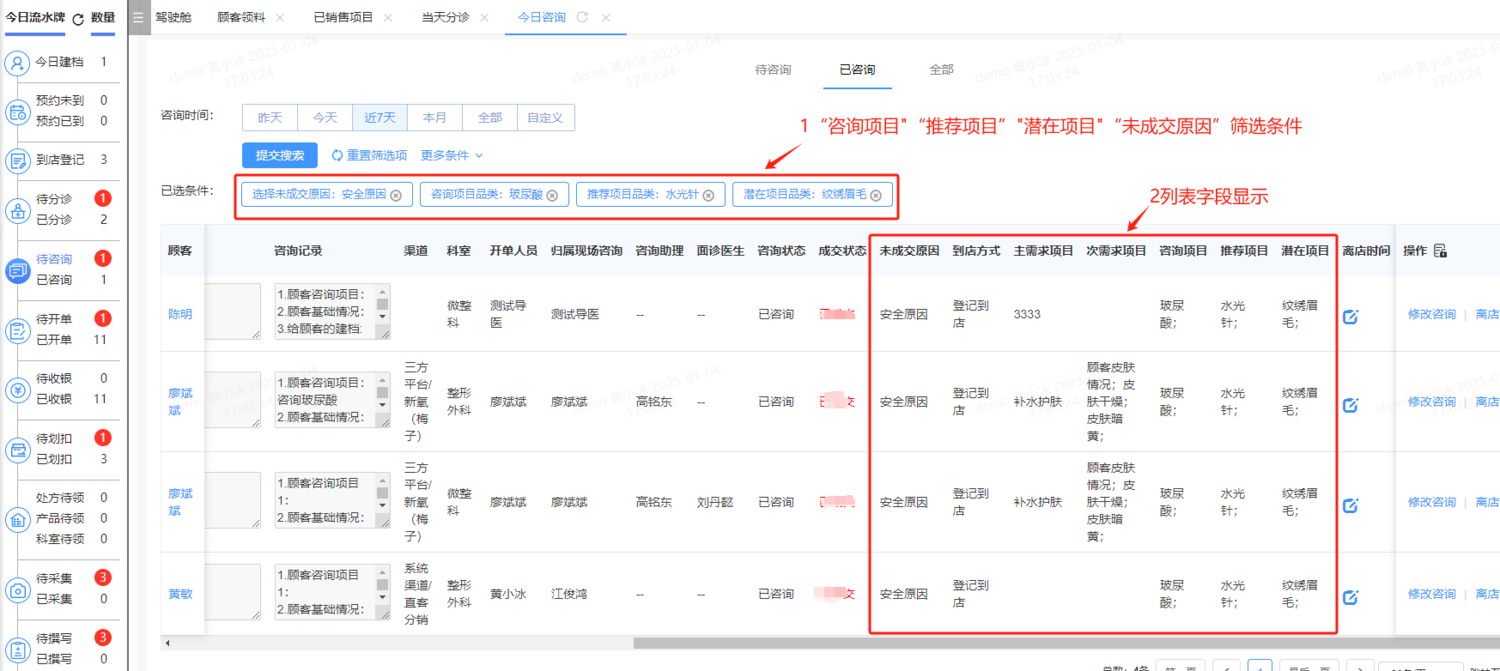Open the 到店登记 sidebar entry
The width and height of the screenshot is (1500, 671).
point(18,159)
